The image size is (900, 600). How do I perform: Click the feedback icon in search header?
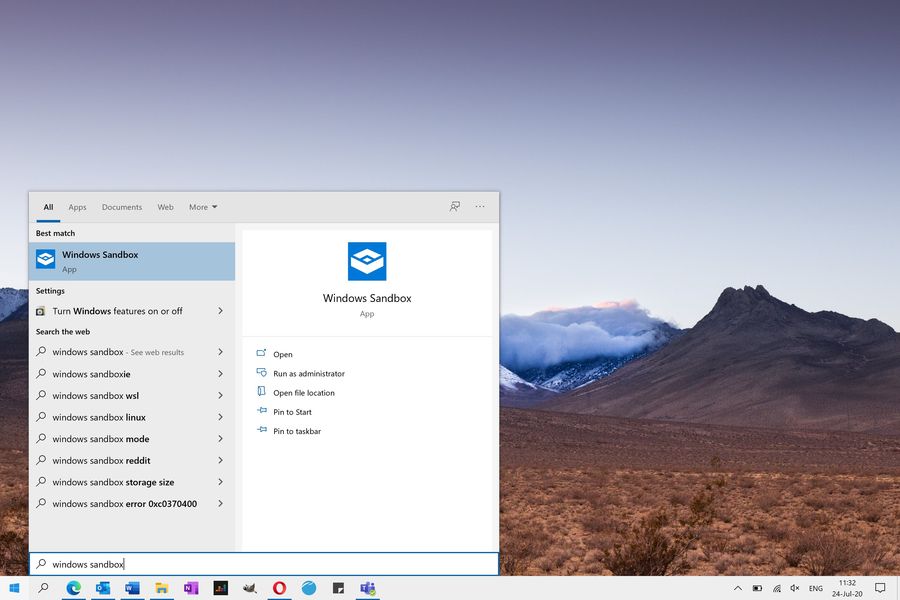click(x=455, y=206)
